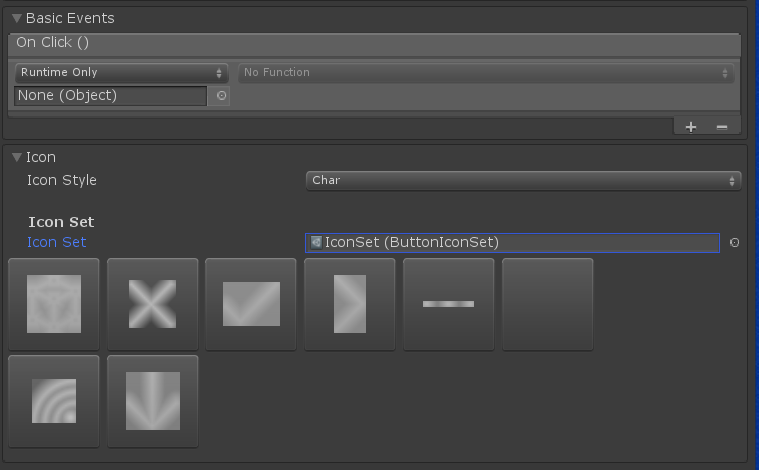Click the IconSet (ButtonIconSet) field
This screenshot has height=470, width=759.
pos(512,243)
